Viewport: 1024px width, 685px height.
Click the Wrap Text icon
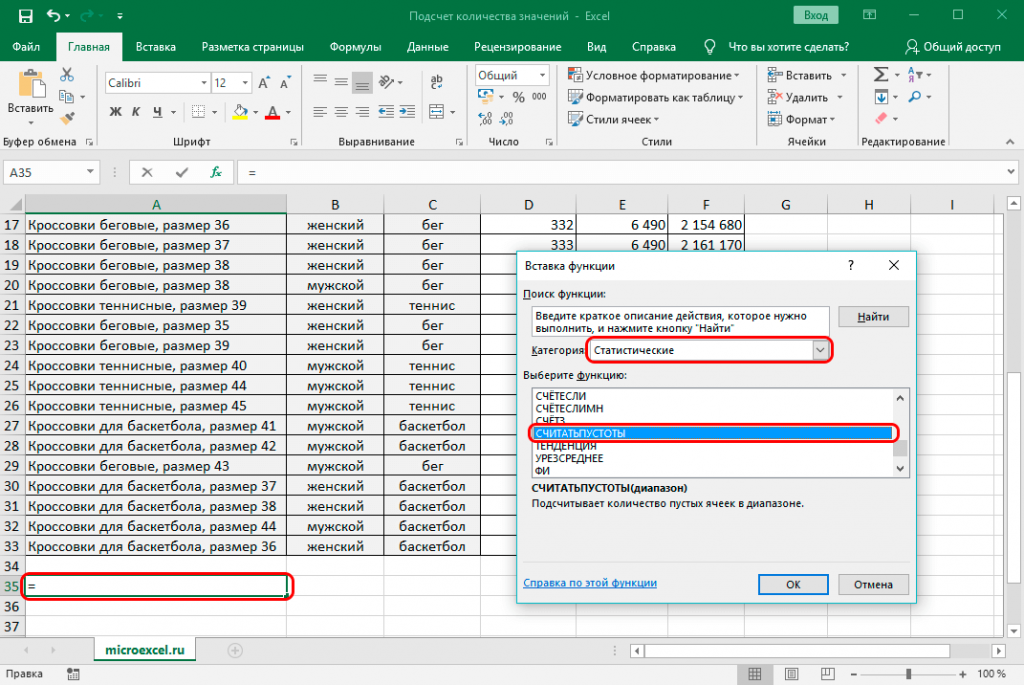[x=435, y=83]
